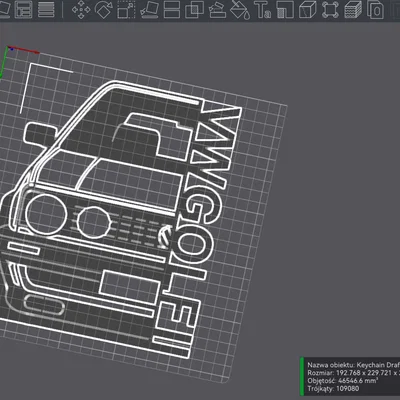Open the Cut tool with two stacked rectangles
This screenshot has width=400, height=400.
pyautogui.click(x=172, y=9)
